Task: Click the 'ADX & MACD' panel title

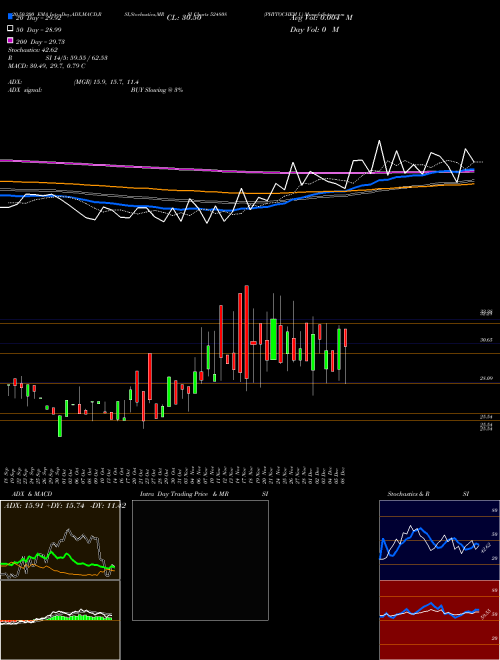Action: point(32,494)
